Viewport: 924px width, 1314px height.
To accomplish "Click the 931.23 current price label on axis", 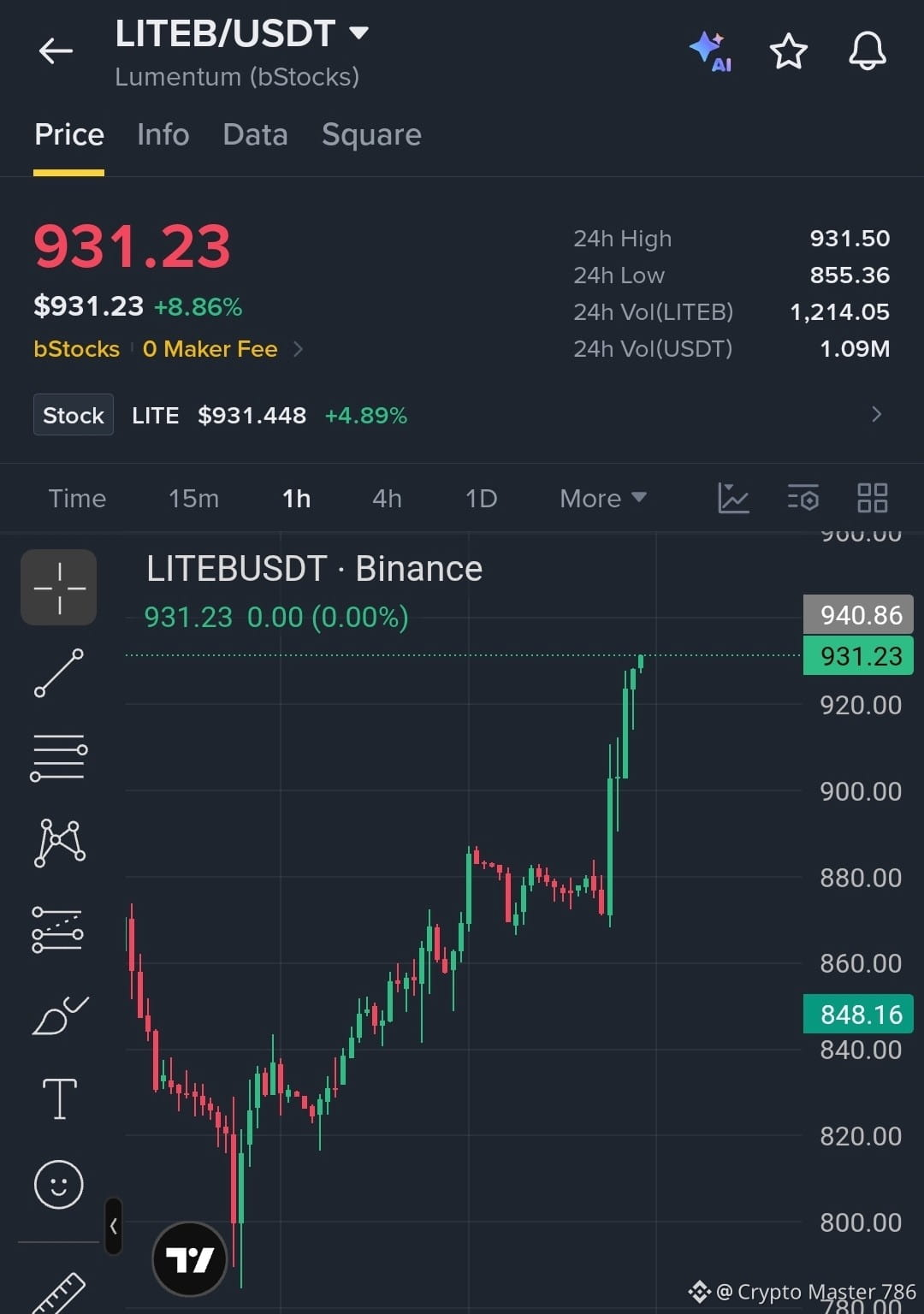I will point(859,656).
